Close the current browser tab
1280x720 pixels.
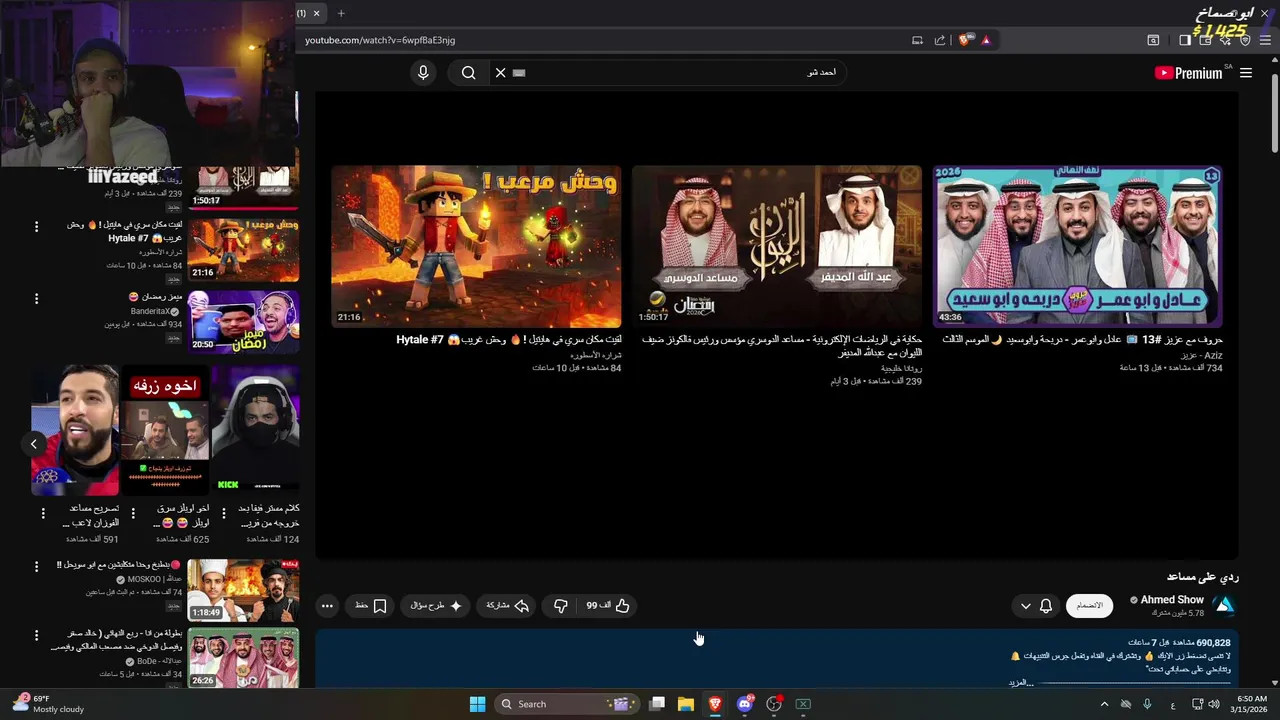[316, 13]
